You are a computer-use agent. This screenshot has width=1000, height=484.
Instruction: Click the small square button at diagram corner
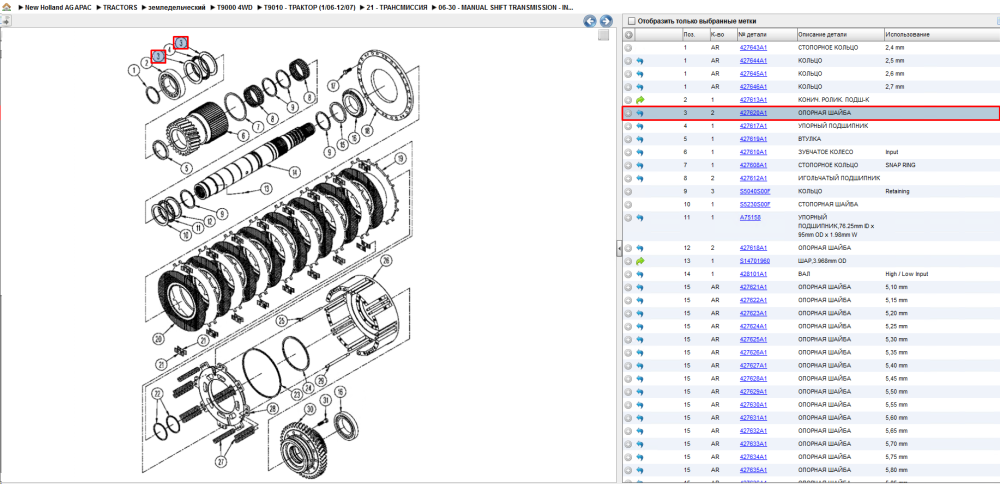coord(603,36)
